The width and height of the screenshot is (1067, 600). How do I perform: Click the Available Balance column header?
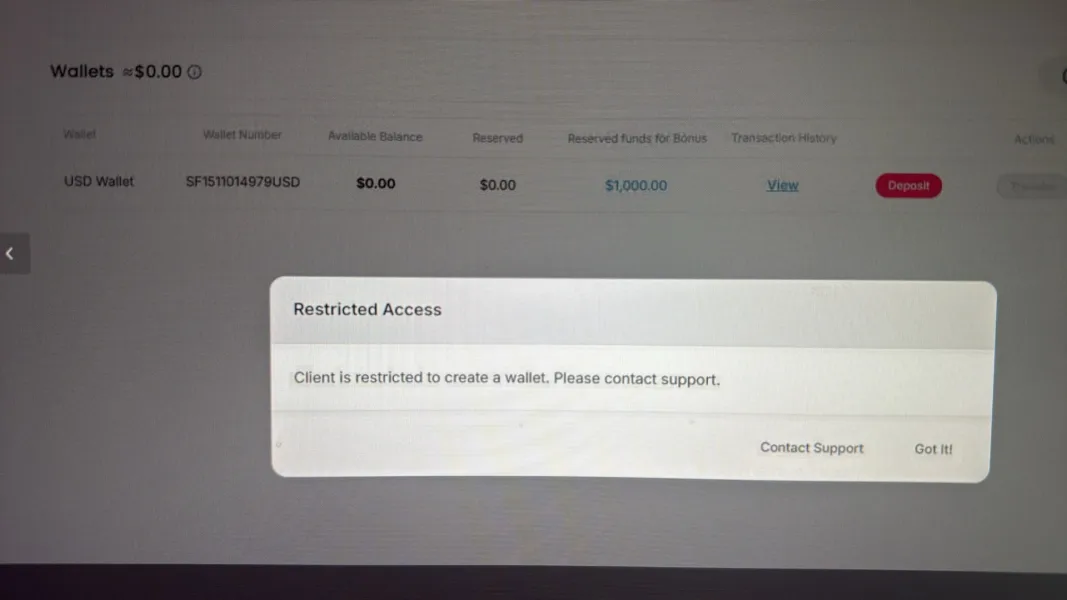[x=375, y=137]
